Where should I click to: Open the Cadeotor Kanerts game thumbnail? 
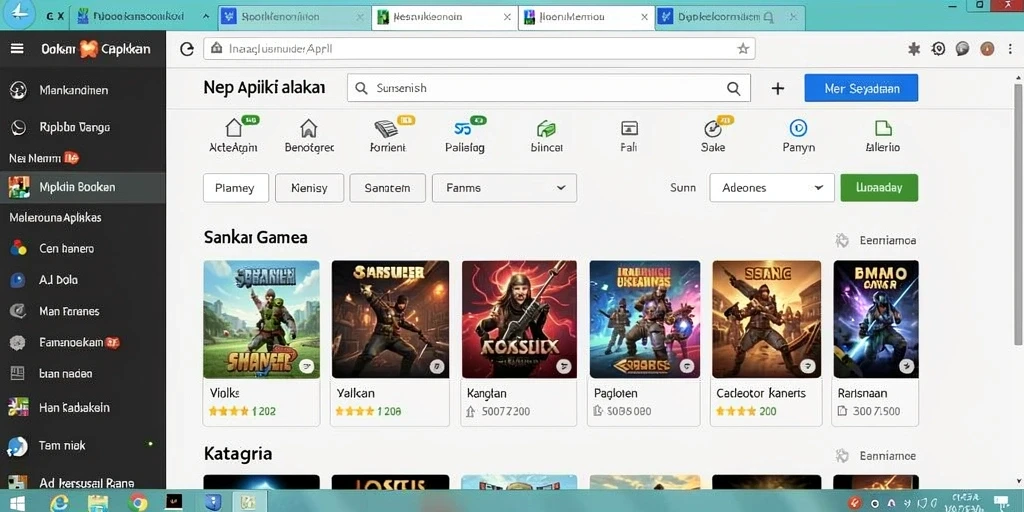[x=767, y=319]
